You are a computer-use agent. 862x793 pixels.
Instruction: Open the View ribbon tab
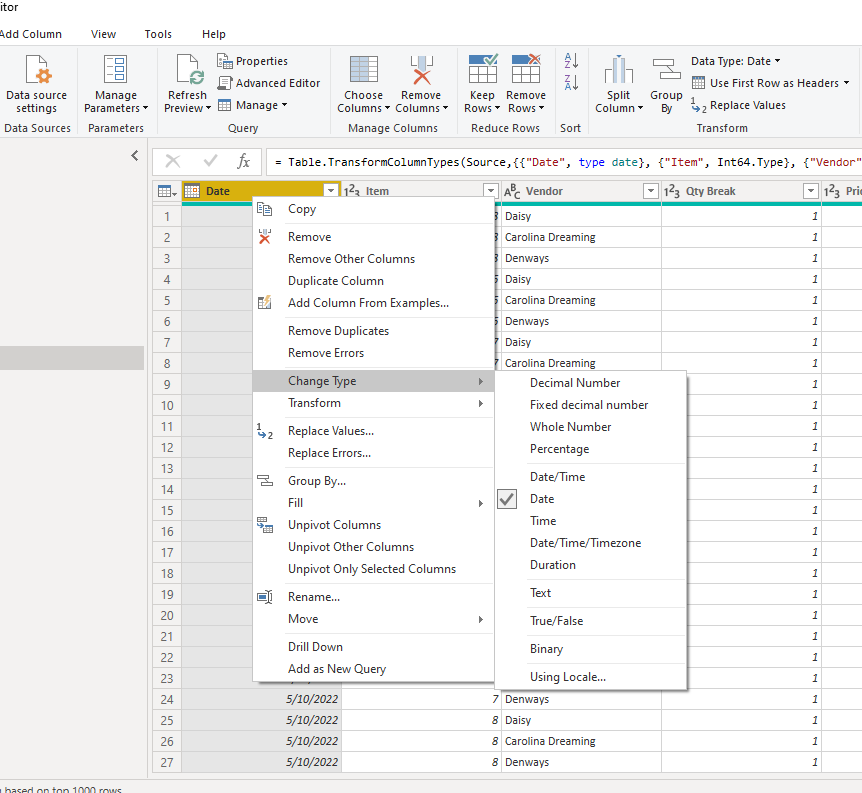pyautogui.click(x=103, y=34)
